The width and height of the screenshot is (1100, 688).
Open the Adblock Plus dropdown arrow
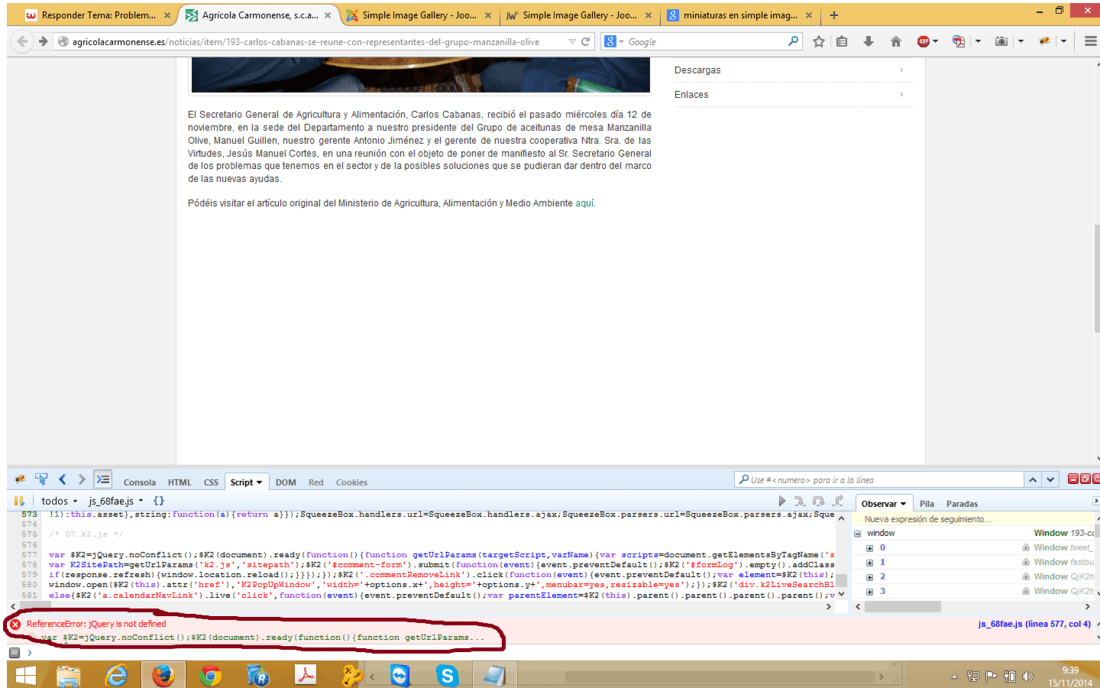(935, 41)
